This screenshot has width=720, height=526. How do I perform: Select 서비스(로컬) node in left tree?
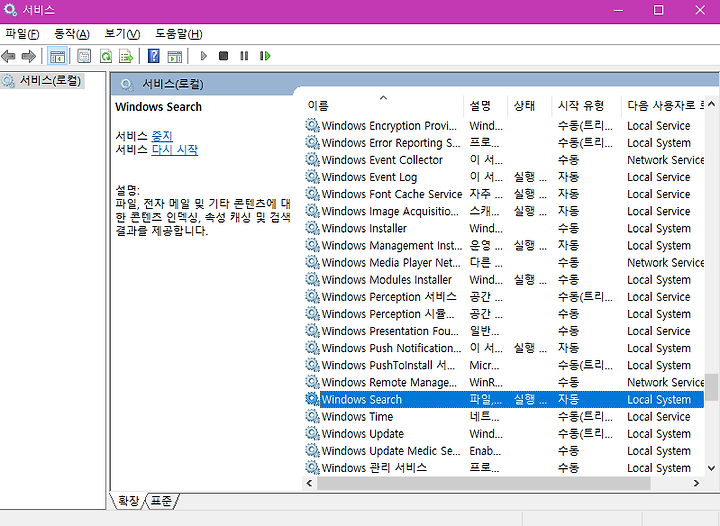point(42,81)
